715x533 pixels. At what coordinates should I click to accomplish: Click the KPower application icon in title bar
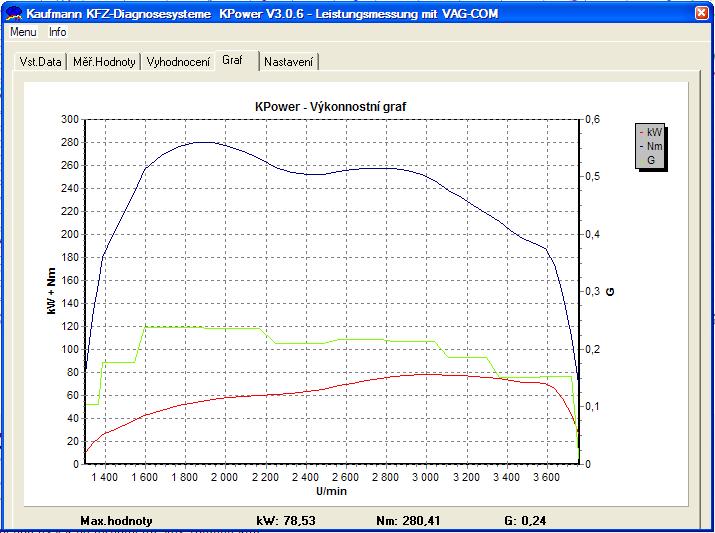[x=14, y=14]
